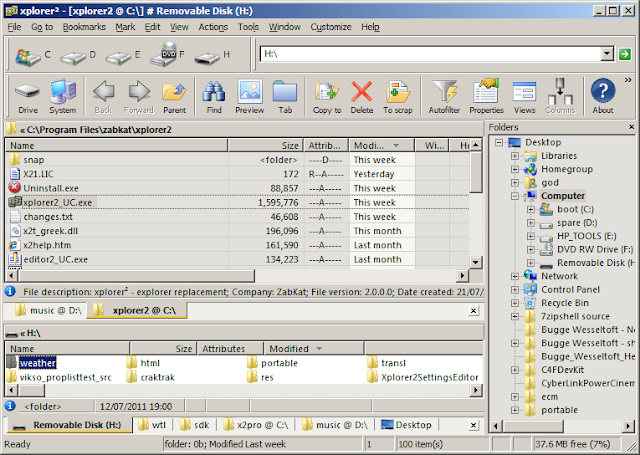This screenshot has height=455, width=640.
Task: Click folder tree horizontal scrollbar thumb
Action: [533, 426]
